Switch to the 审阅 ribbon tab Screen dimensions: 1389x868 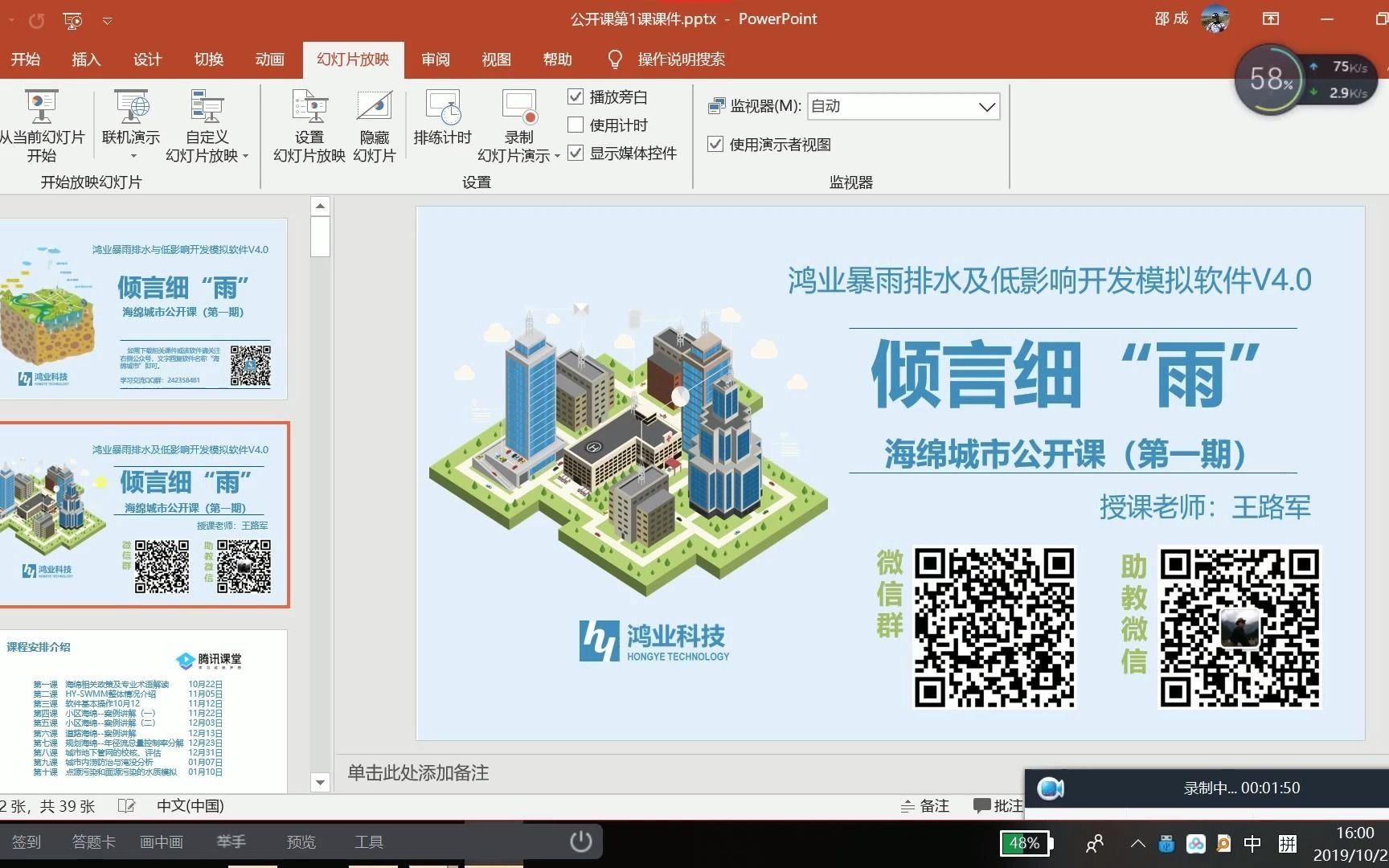(x=436, y=59)
